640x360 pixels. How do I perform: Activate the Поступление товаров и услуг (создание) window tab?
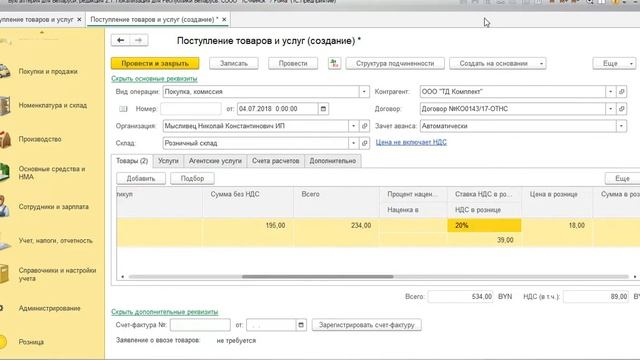pyautogui.click(x=154, y=19)
